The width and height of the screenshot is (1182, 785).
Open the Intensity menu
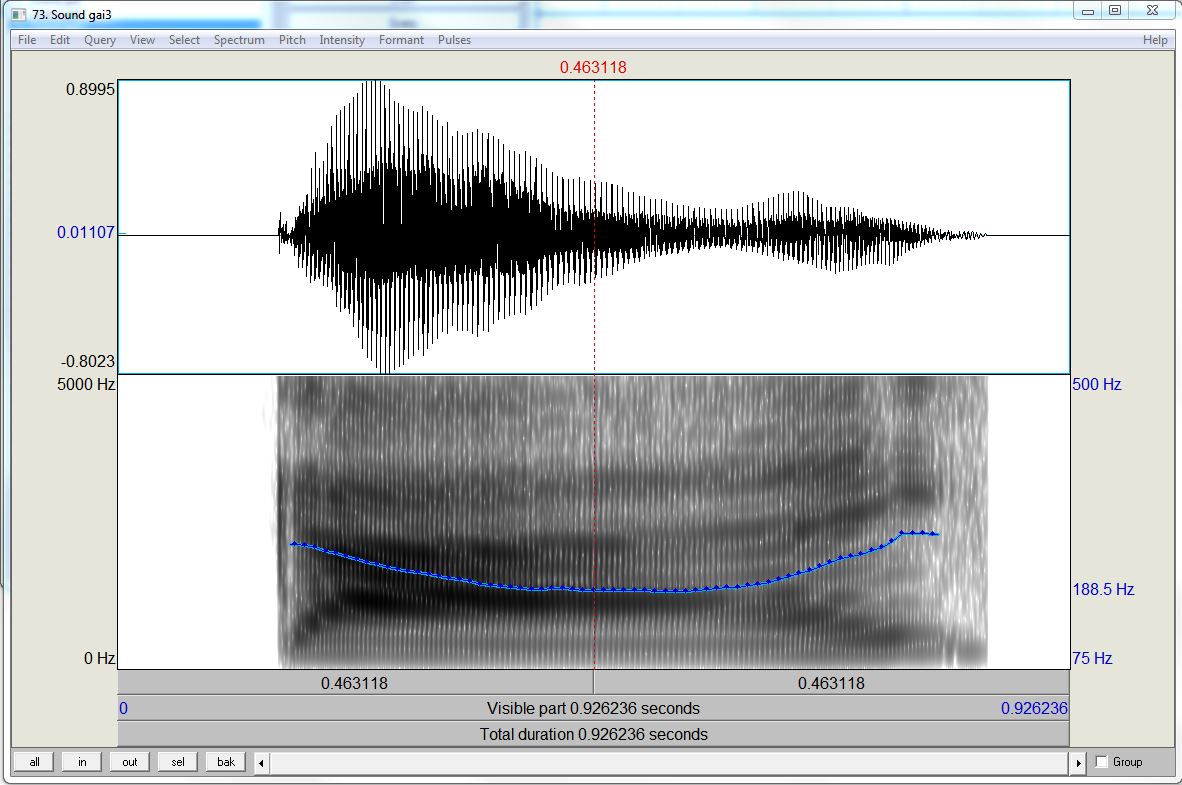click(341, 40)
